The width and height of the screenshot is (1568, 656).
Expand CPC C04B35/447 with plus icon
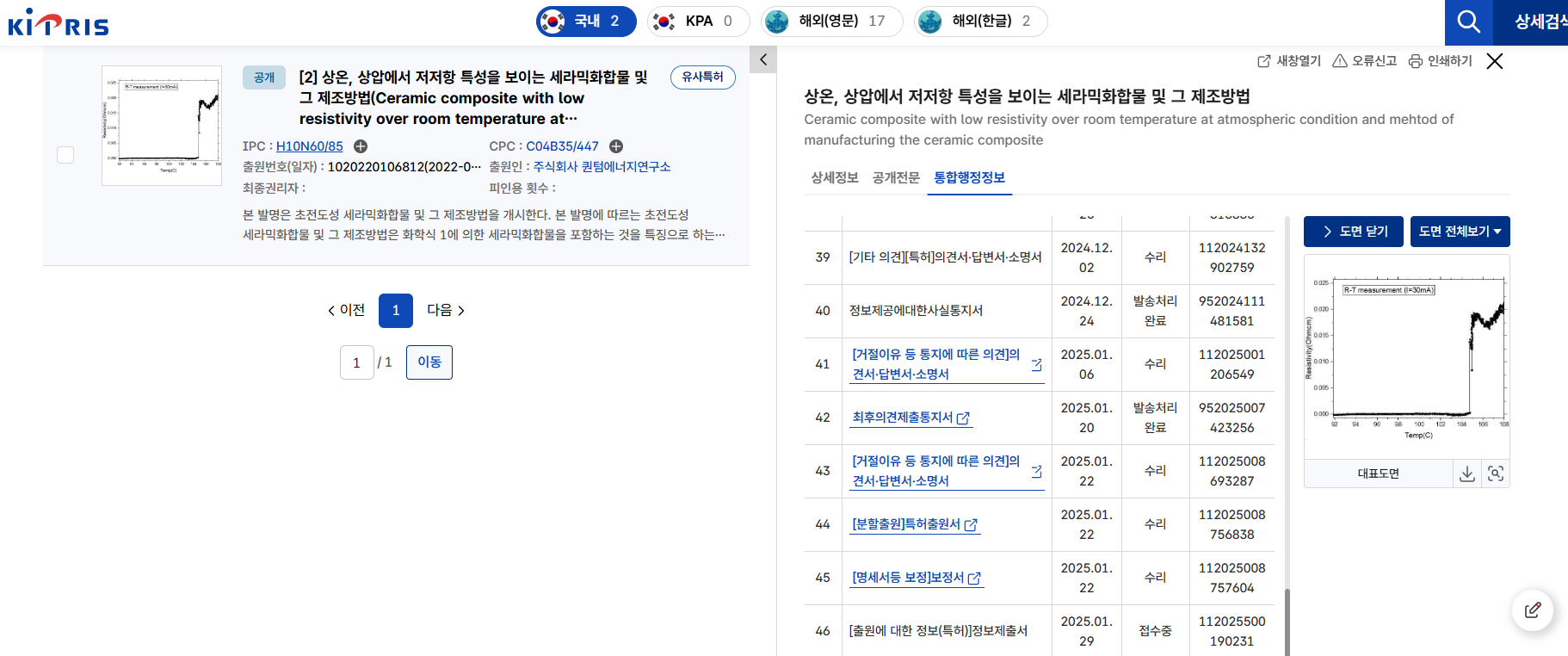click(x=616, y=146)
